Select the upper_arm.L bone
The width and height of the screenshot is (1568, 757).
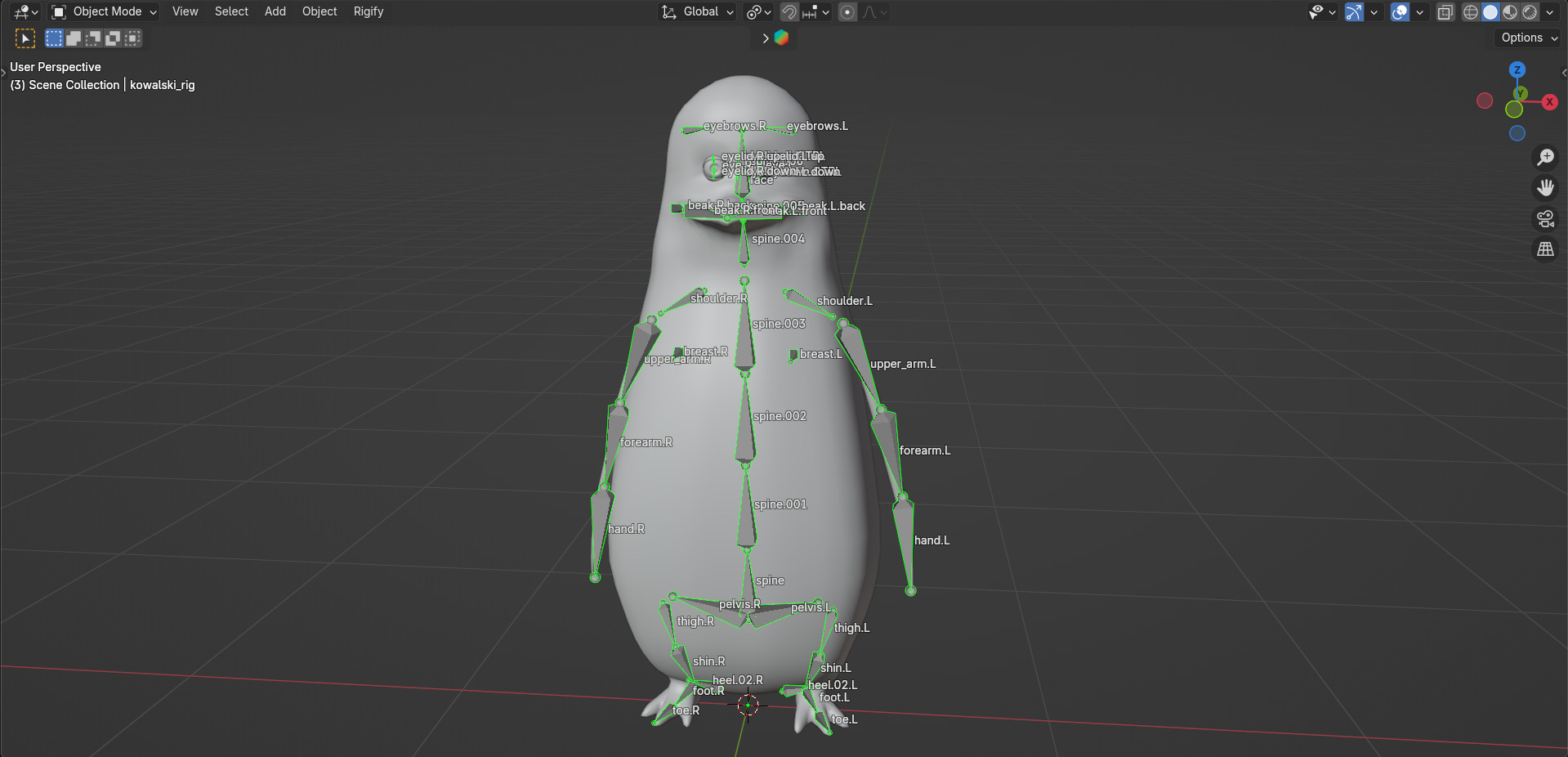point(861,365)
